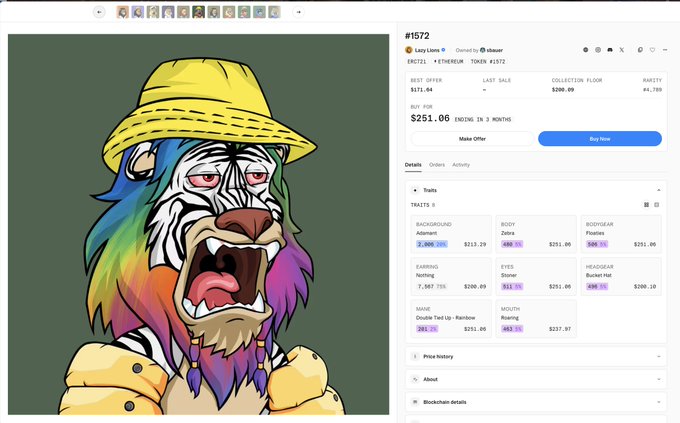Click the 7,567 75% Nothing rarity badge
The width and height of the screenshot is (680, 423).
(x=432, y=286)
